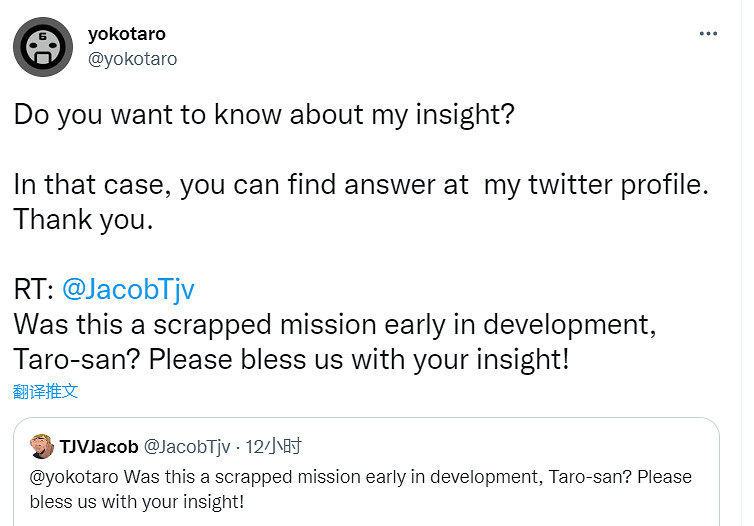The width and height of the screenshot is (754, 526).
Task: Open the yokotaro display name
Action: coord(127,34)
